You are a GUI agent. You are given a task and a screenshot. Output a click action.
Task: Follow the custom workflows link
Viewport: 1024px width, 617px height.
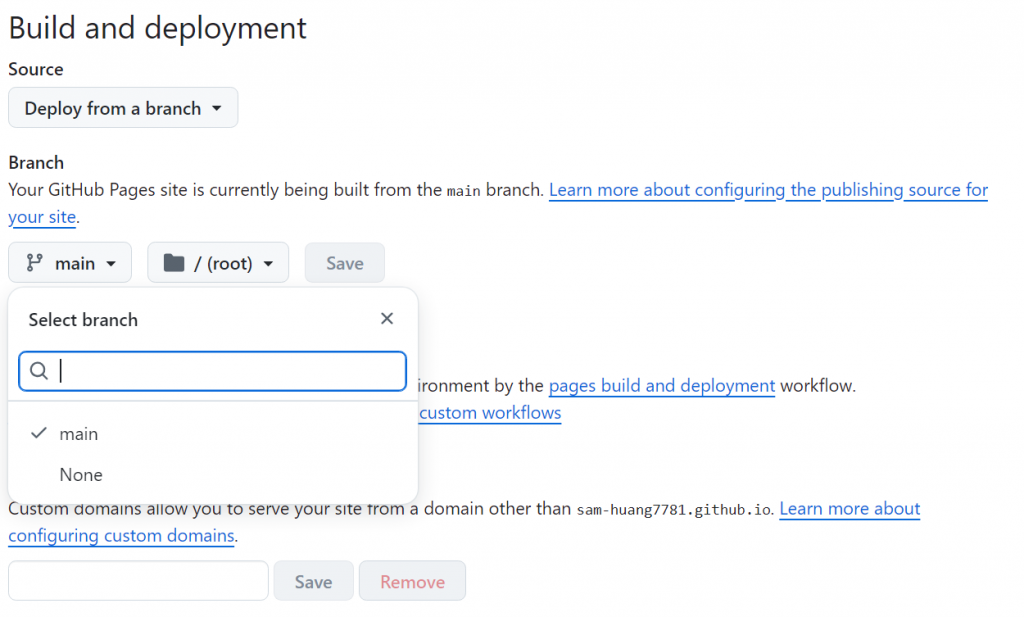[490, 412]
